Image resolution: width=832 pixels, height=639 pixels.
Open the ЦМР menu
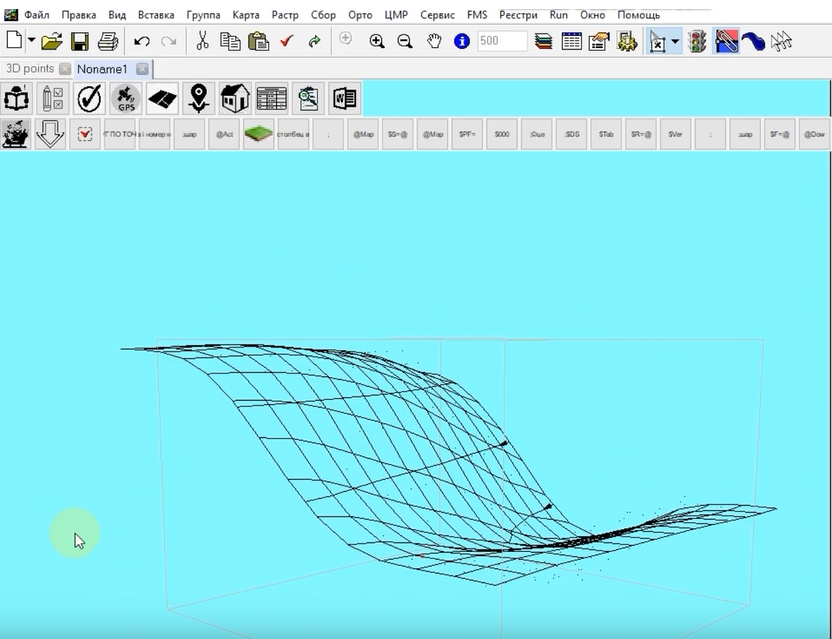pos(396,15)
